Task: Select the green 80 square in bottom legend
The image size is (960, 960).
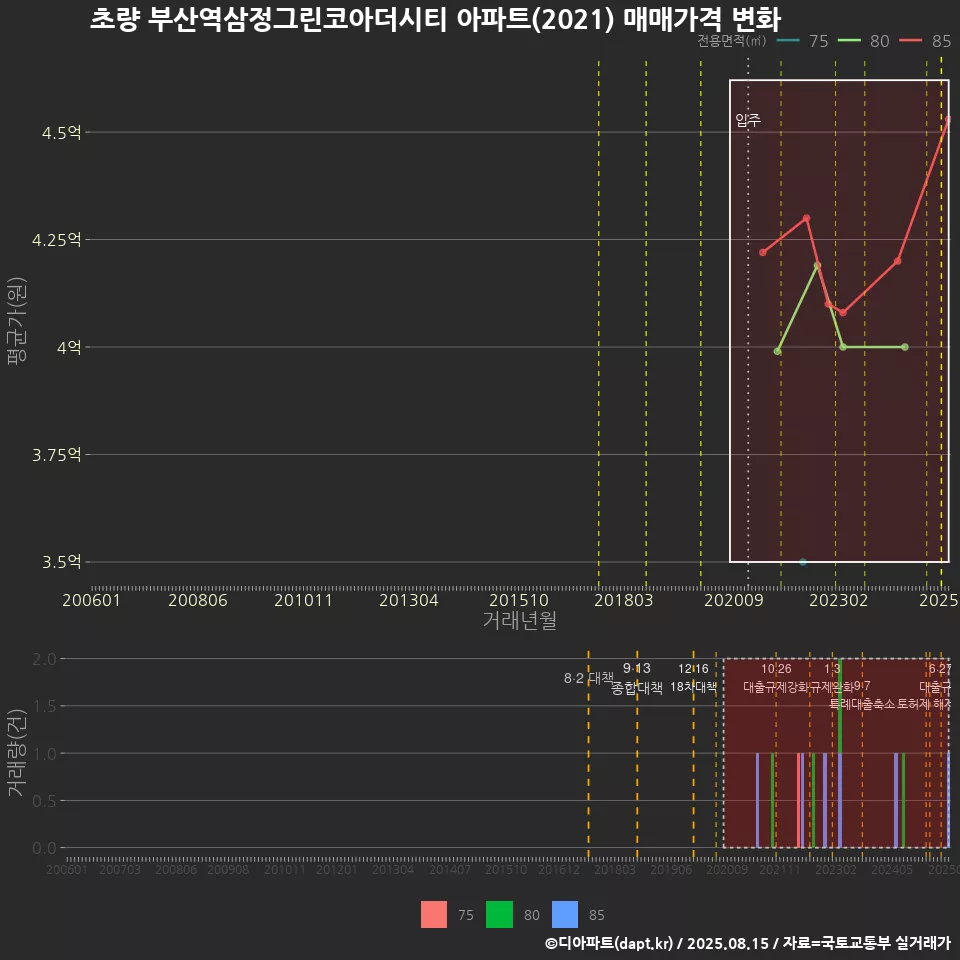Action: [499, 914]
